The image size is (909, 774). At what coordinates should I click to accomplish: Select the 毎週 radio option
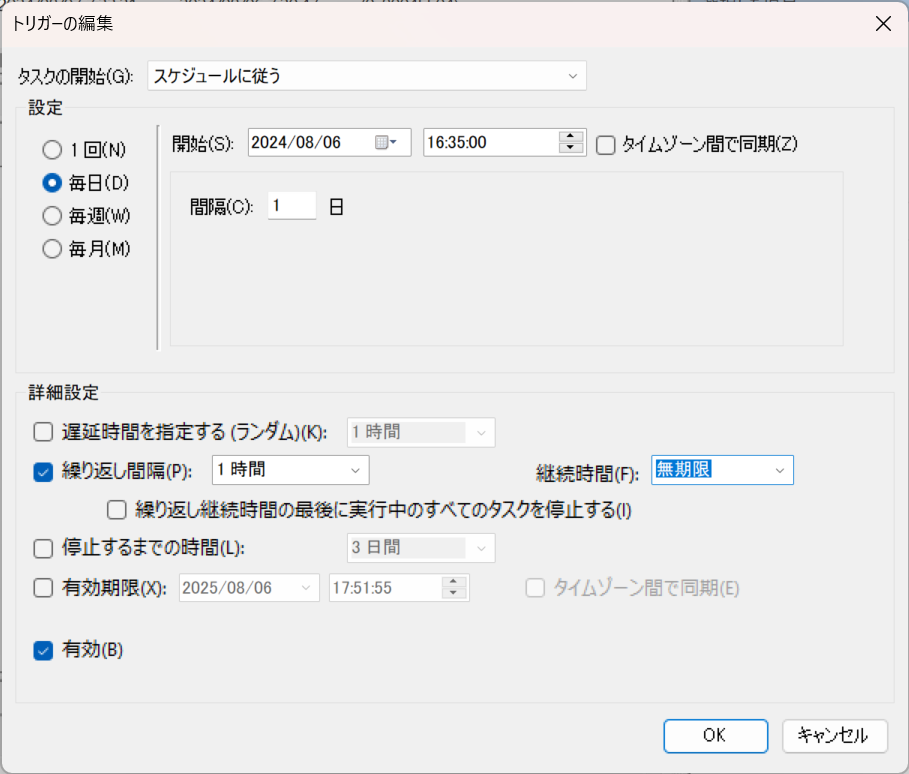(52, 215)
